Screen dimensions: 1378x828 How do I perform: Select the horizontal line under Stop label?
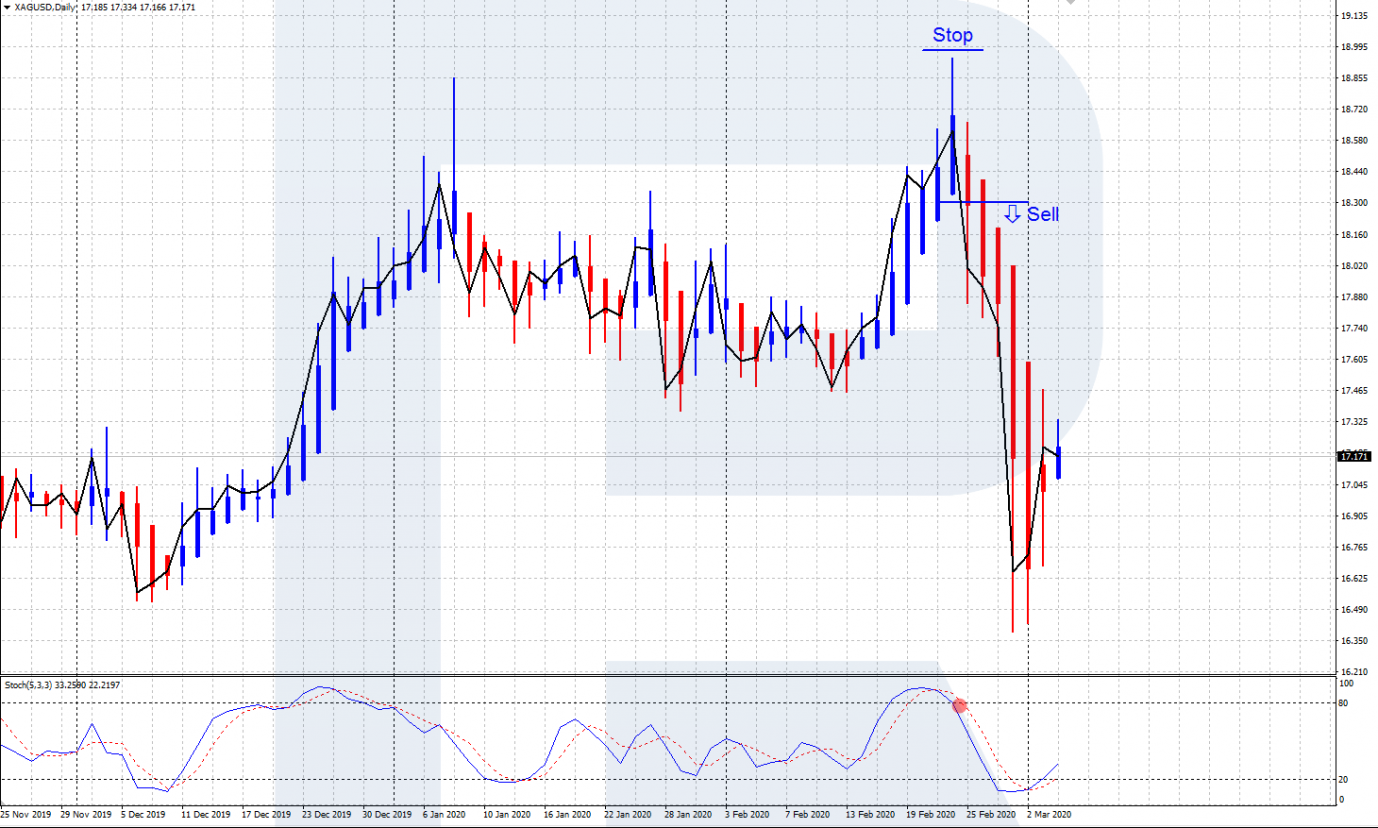953,50
